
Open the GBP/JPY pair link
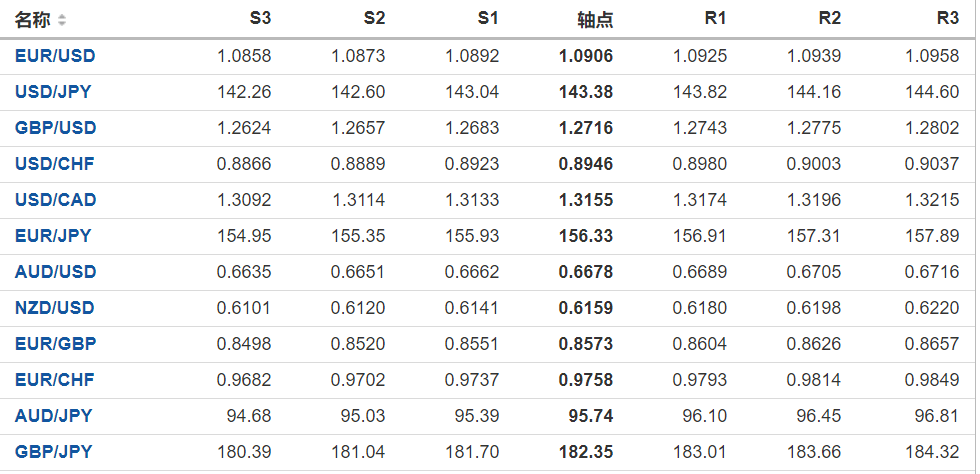point(53,452)
